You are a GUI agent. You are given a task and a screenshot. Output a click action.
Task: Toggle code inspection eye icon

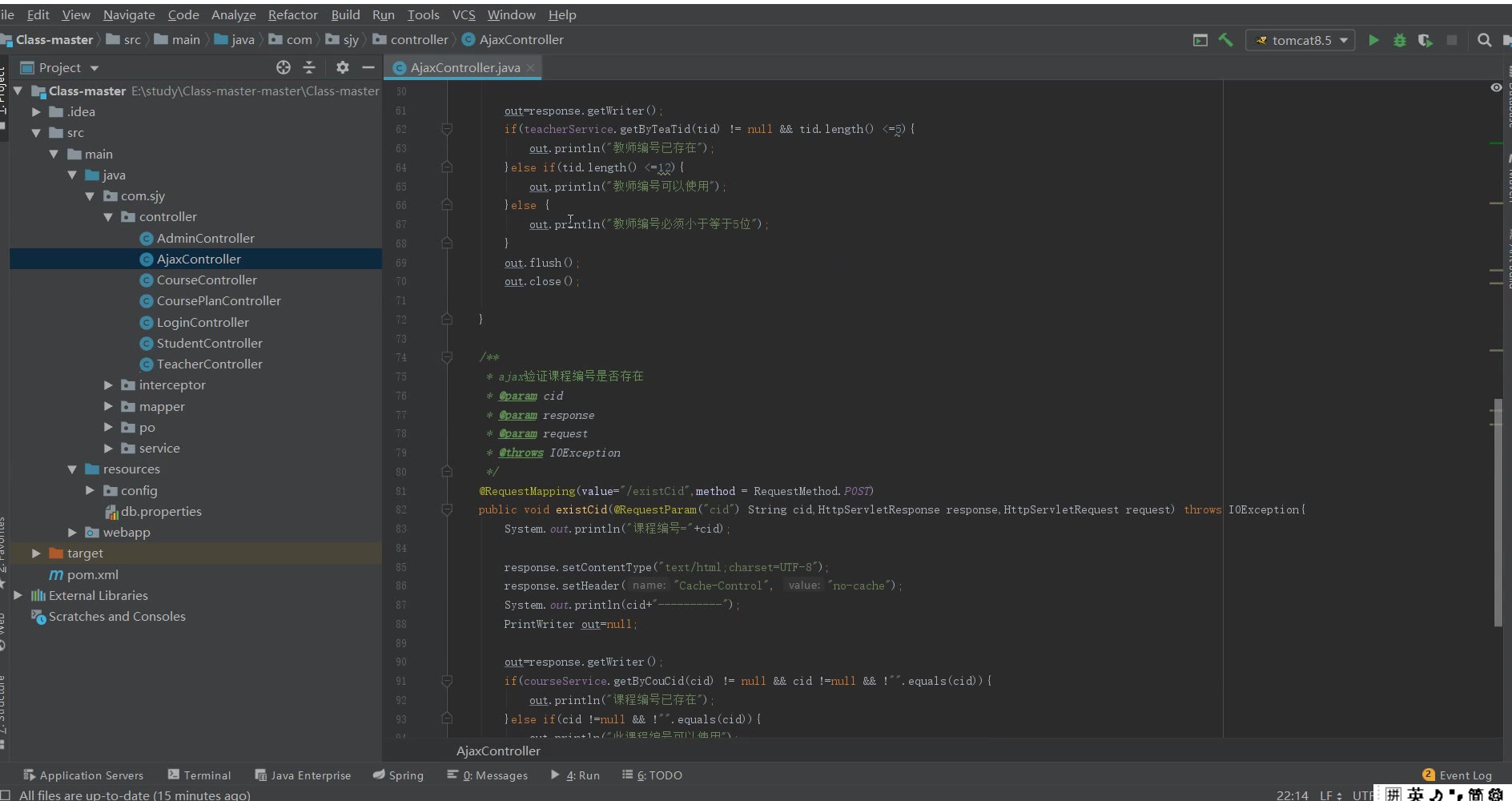point(1496,87)
